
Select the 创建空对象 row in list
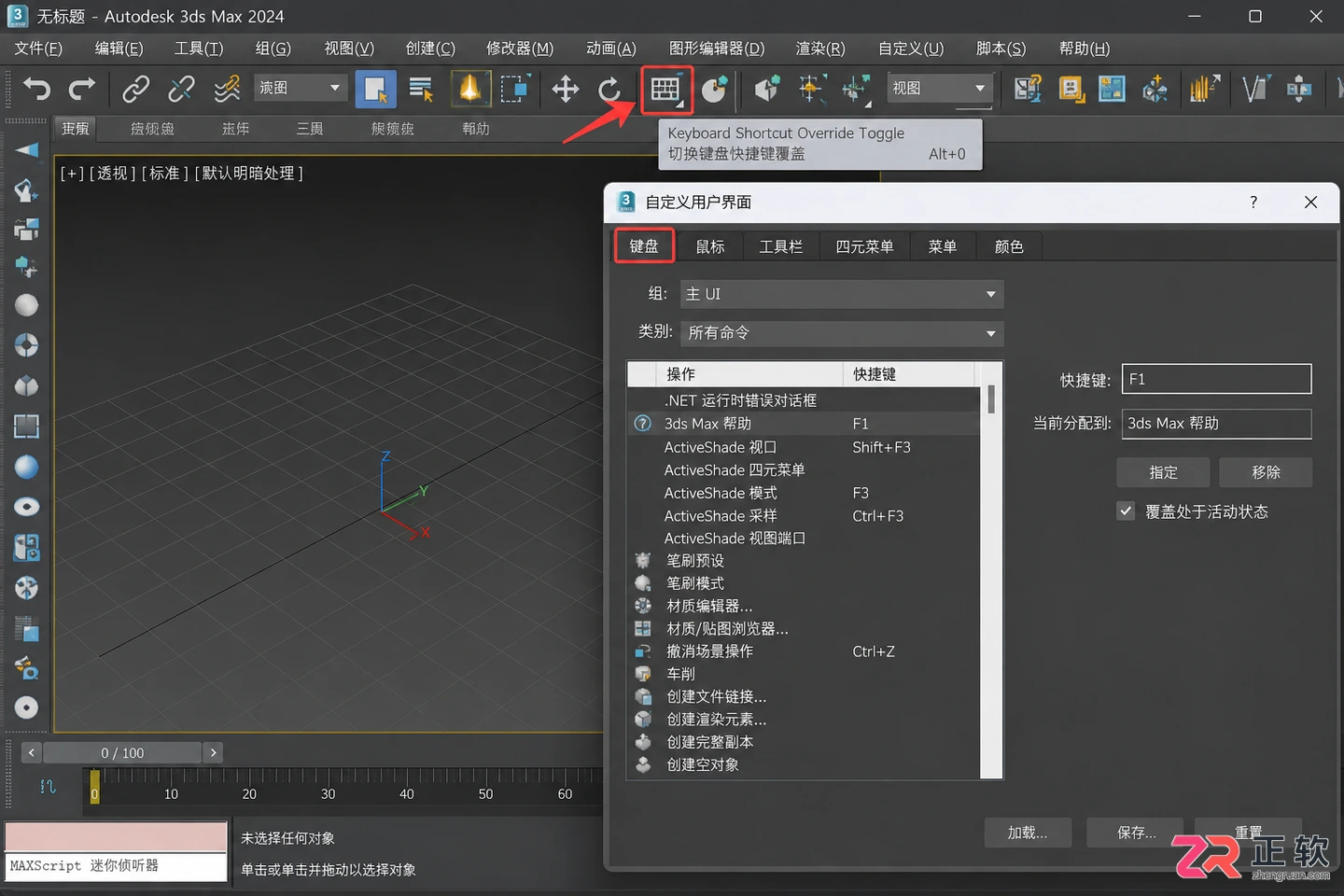pyautogui.click(x=804, y=764)
